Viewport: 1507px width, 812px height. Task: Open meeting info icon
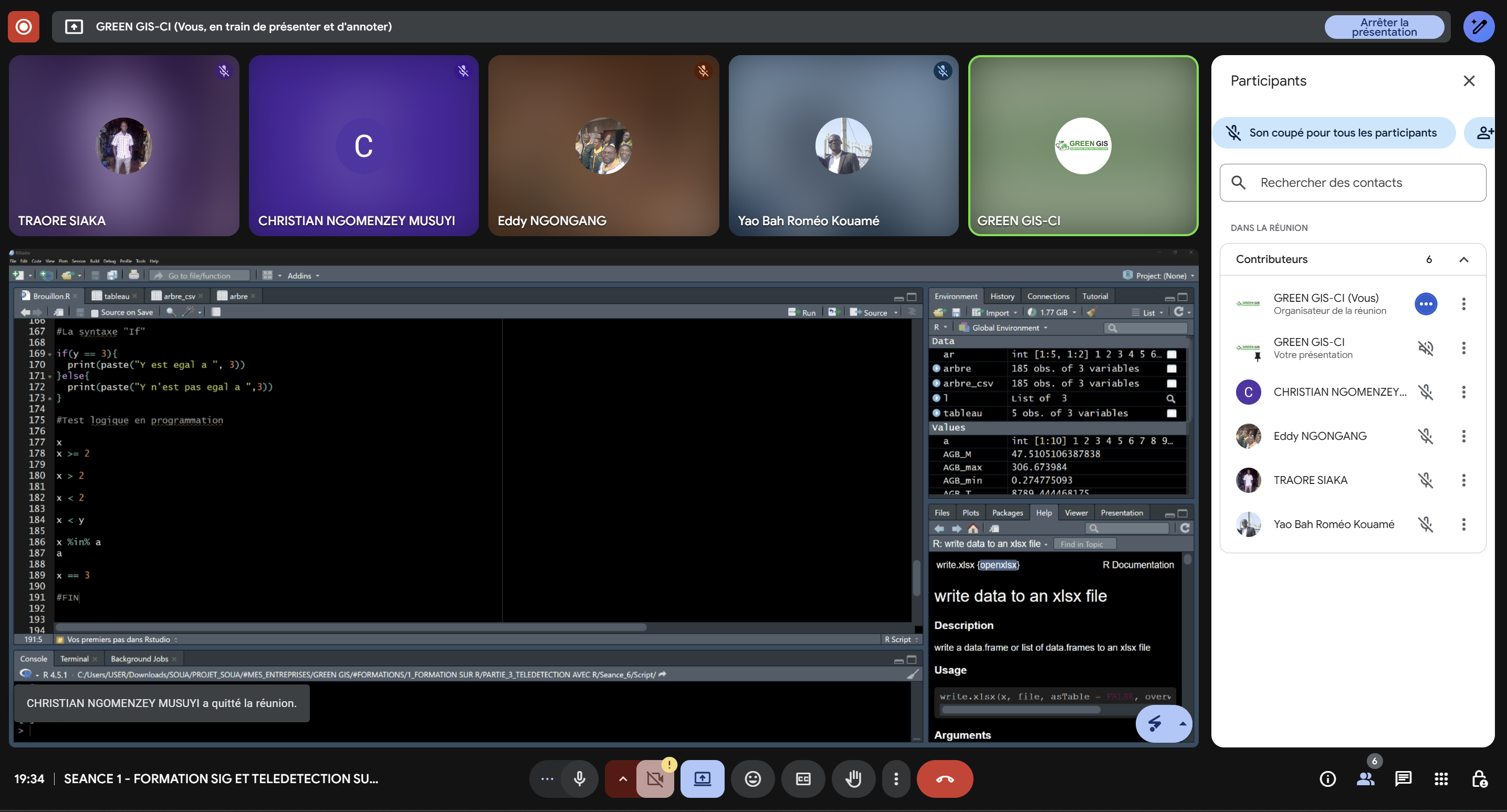(1327, 779)
